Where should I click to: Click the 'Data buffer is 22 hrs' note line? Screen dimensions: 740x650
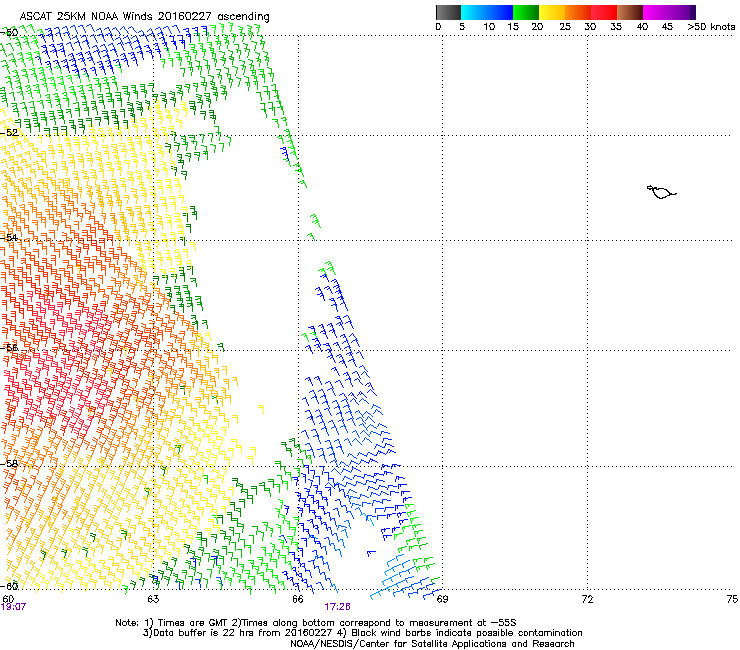(362, 633)
